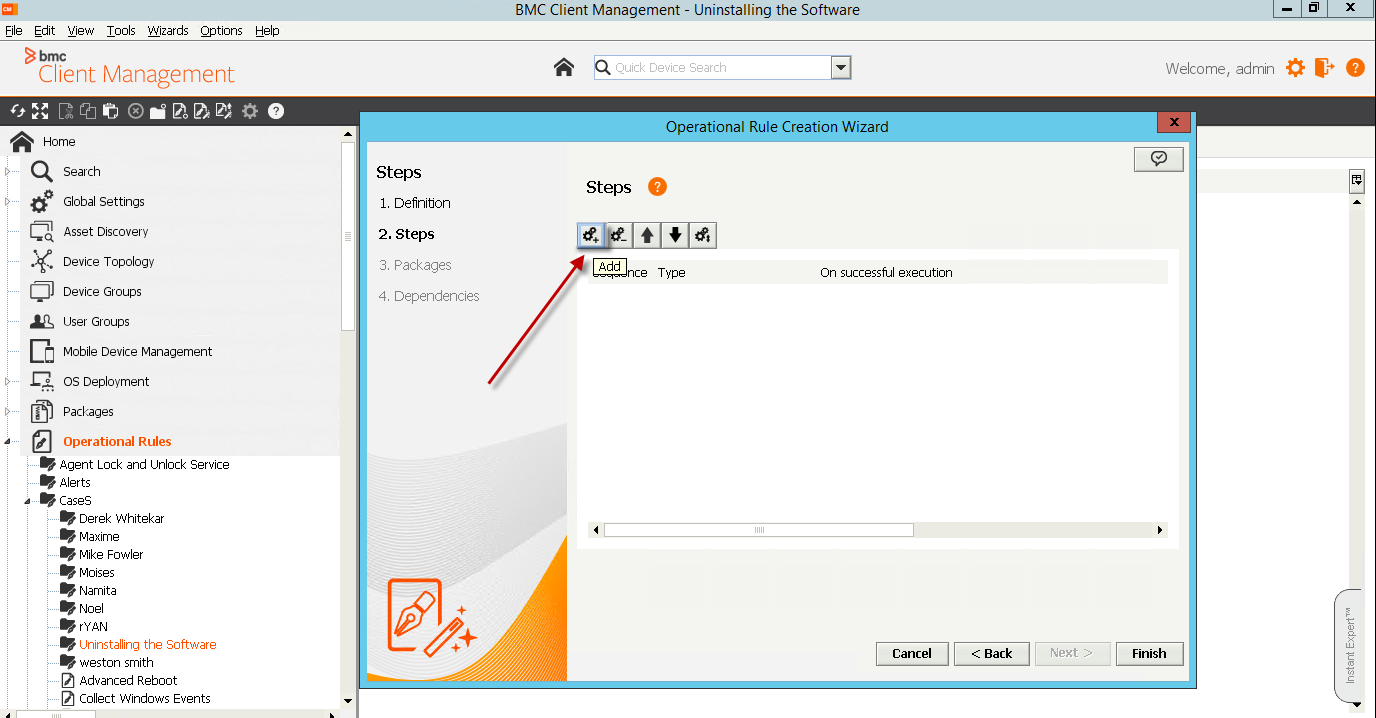The image size is (1376, 718).
Task: Collapse the CaseS folder node
Action: (28, 500)
